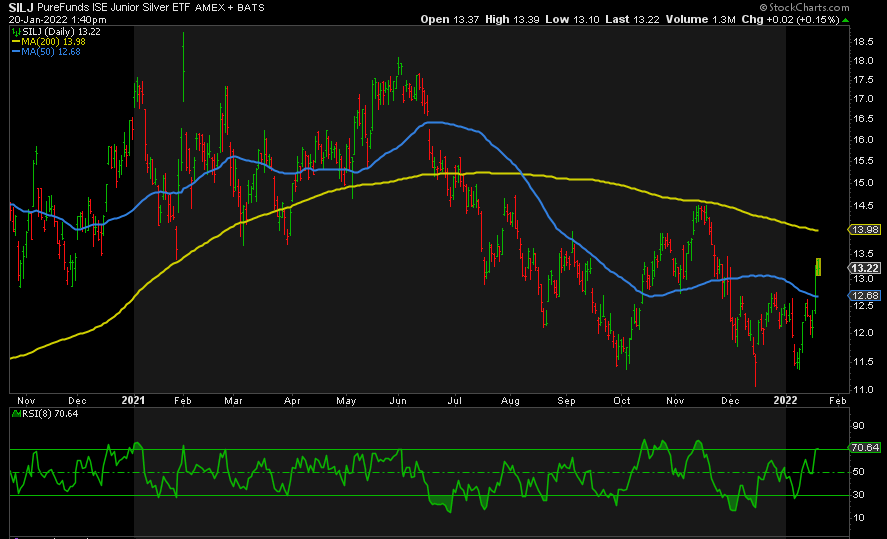Click the 18.5 price axis label
887x539 pixels.
[863, 42]
